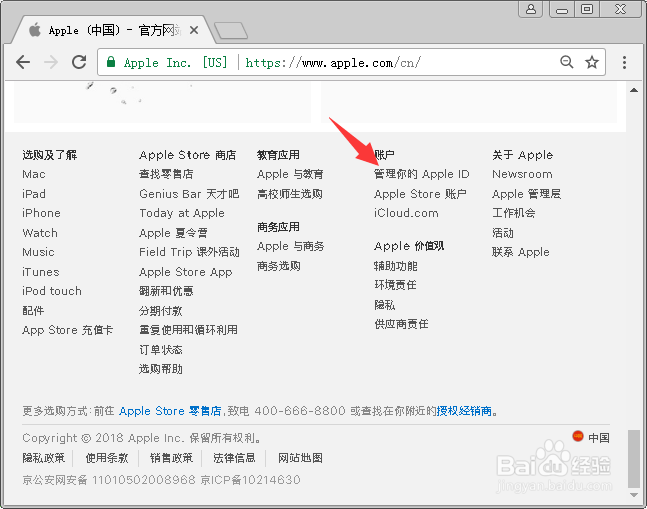Click the zoom magnifier icon in address bar
The image size is (647, 509).
click(x=567, y=62)
